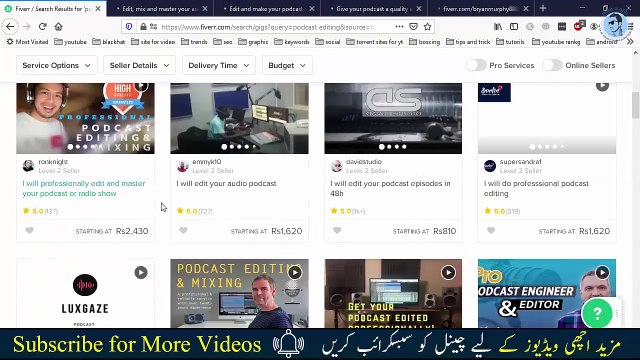Open the page actions three-dot menu
This screenshot has width=640, height=360.
pos(399,27)
